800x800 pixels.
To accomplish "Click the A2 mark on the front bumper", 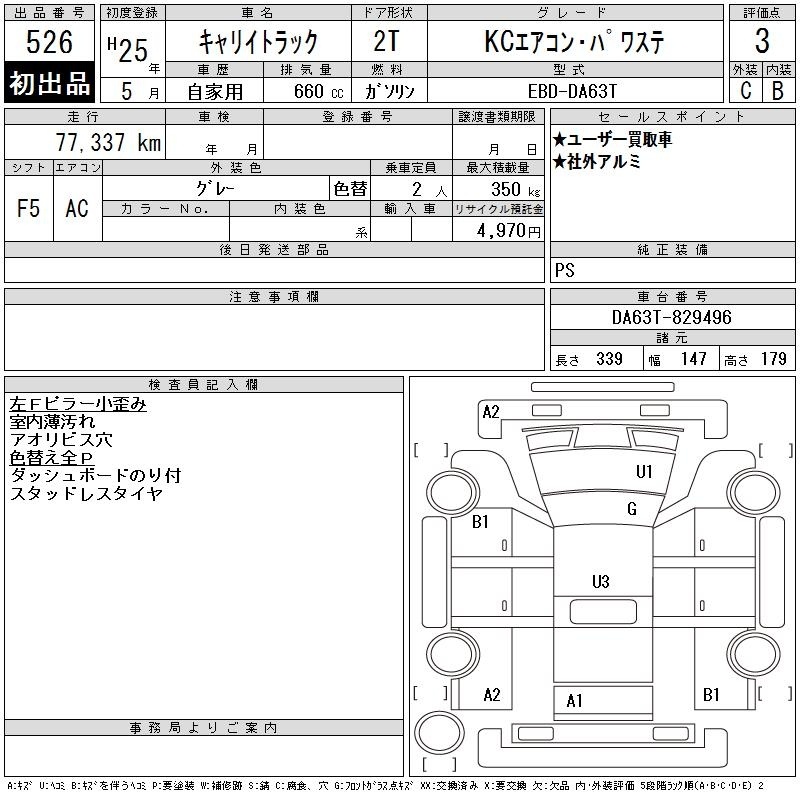I will point(491,411).
